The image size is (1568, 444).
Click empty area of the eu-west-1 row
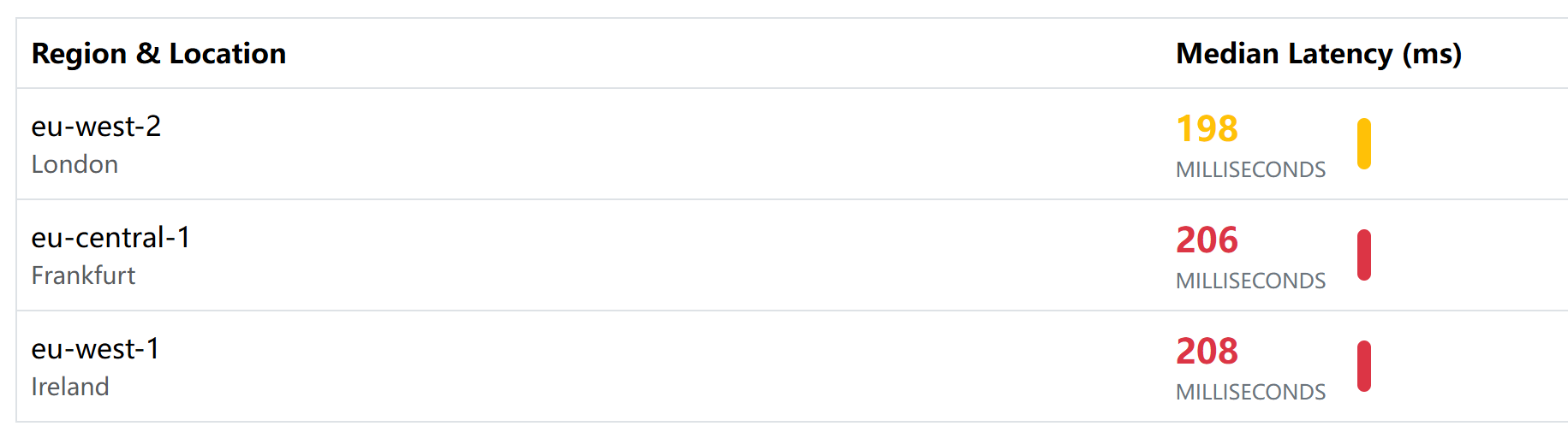642,366
